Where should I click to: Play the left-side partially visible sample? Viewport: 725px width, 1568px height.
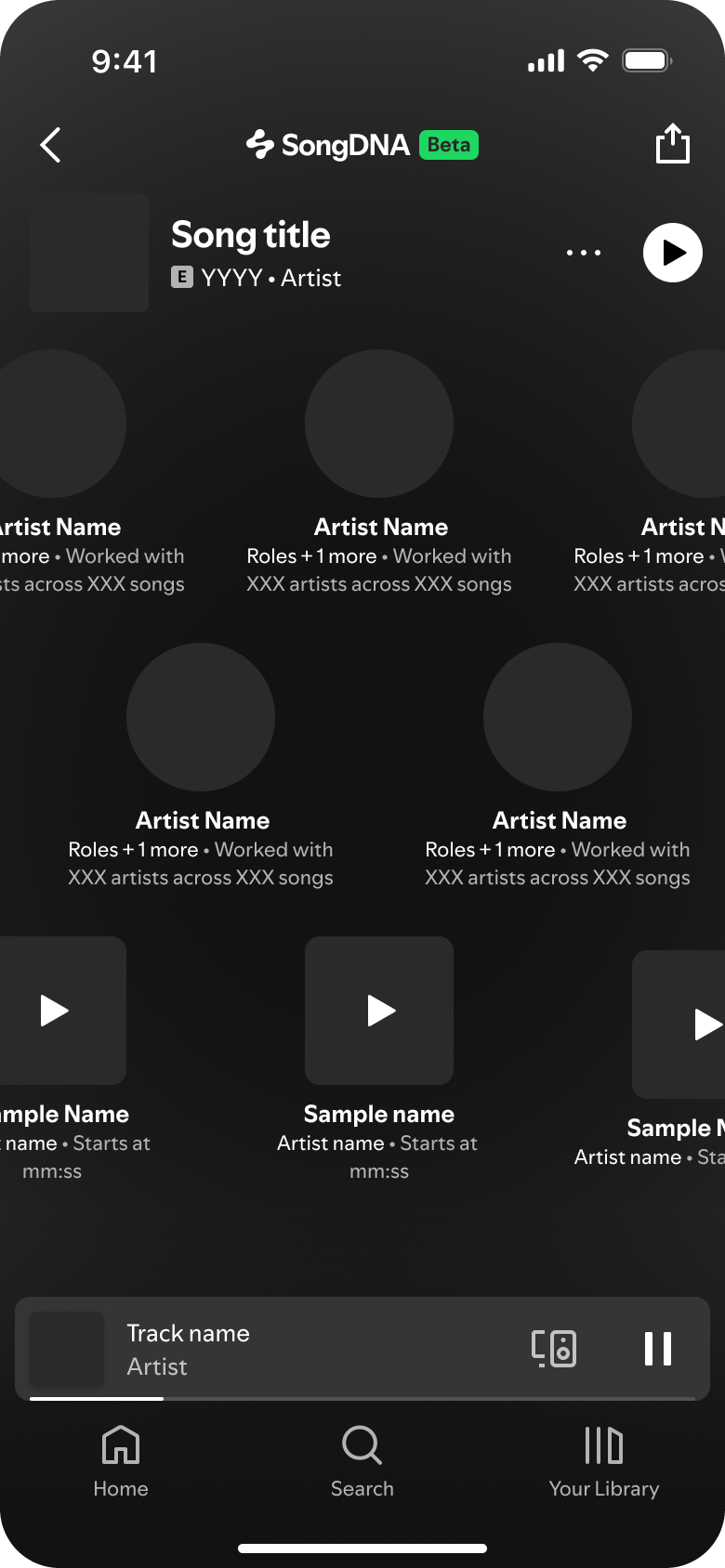pyautogui.click(x=56, y=1011)
